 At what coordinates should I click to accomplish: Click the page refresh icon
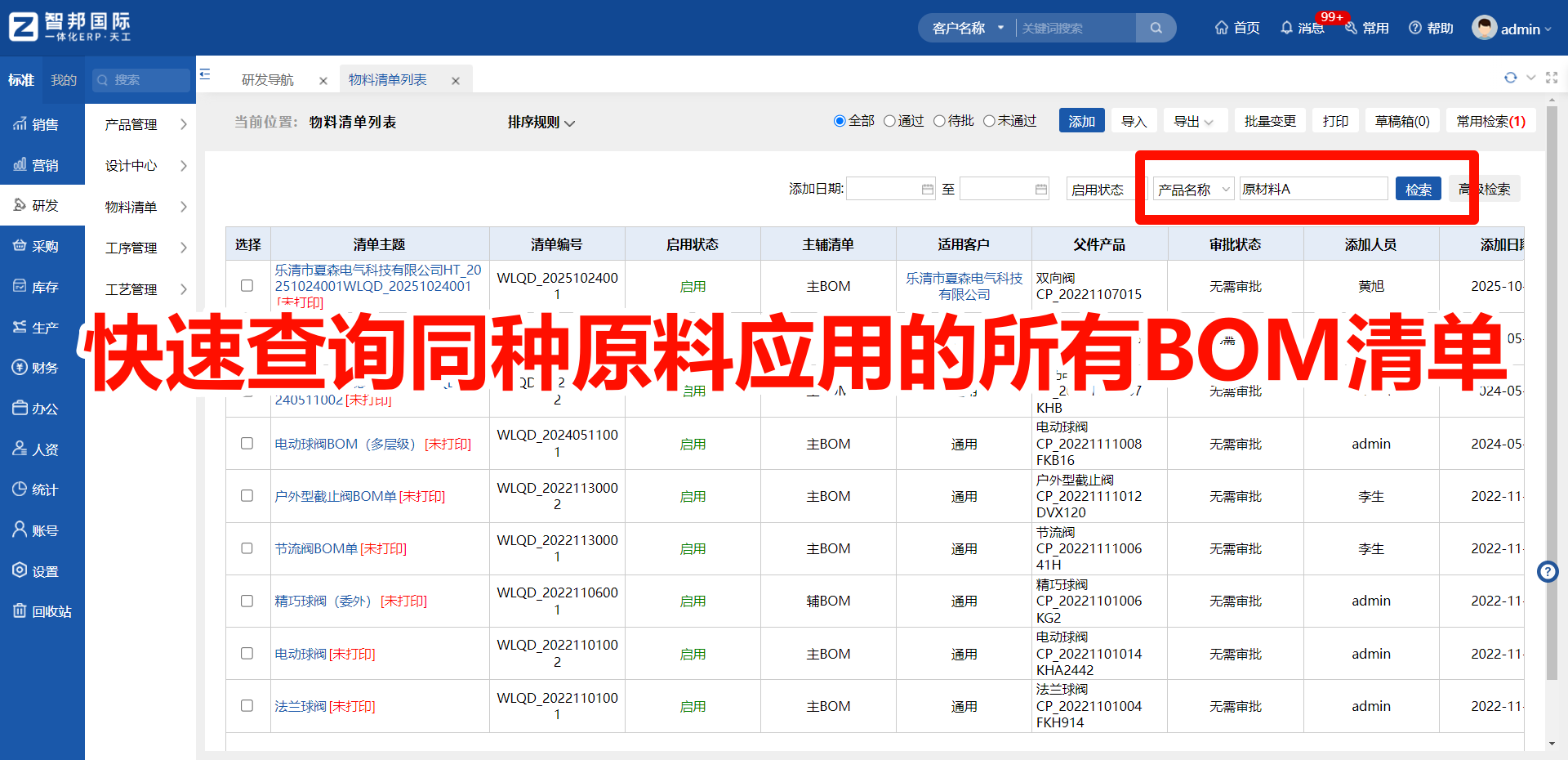point(1510,78)
